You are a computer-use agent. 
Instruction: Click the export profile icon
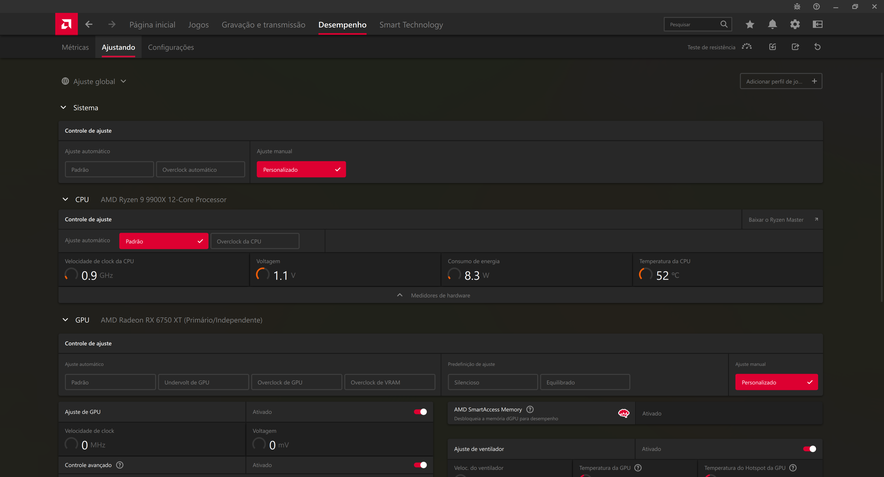coord(795,47)
